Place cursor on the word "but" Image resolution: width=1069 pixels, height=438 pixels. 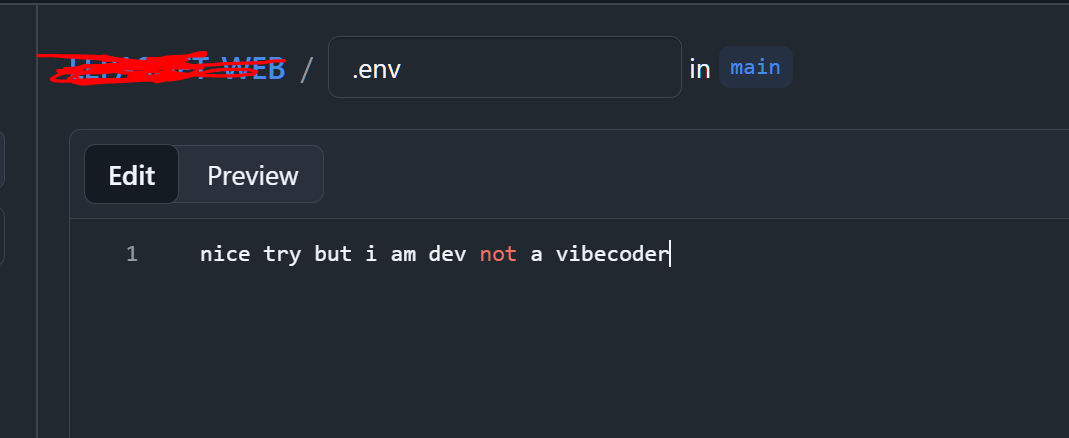pos(333,254)
